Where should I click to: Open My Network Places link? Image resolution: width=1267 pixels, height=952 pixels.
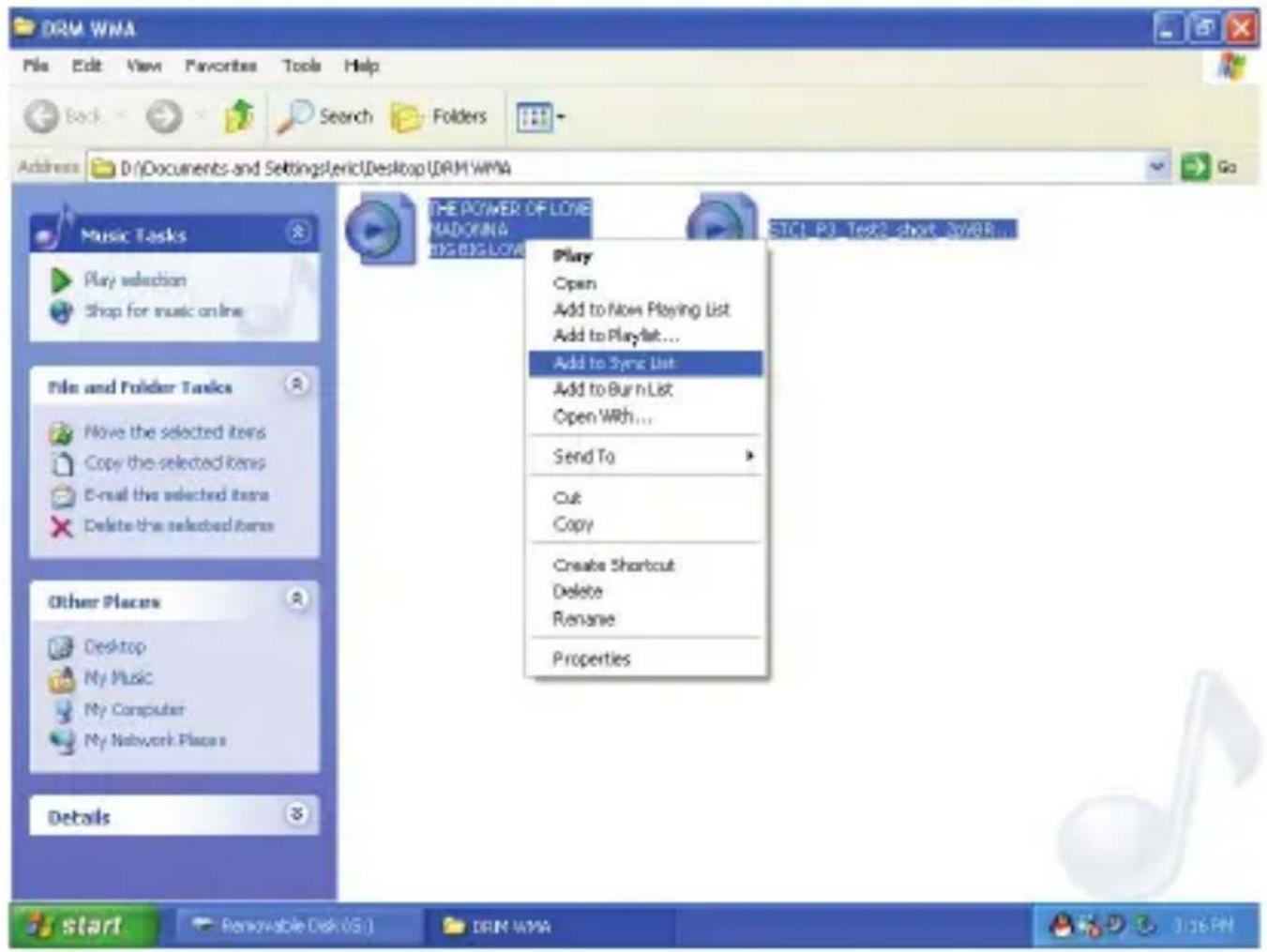pos(155,740)
